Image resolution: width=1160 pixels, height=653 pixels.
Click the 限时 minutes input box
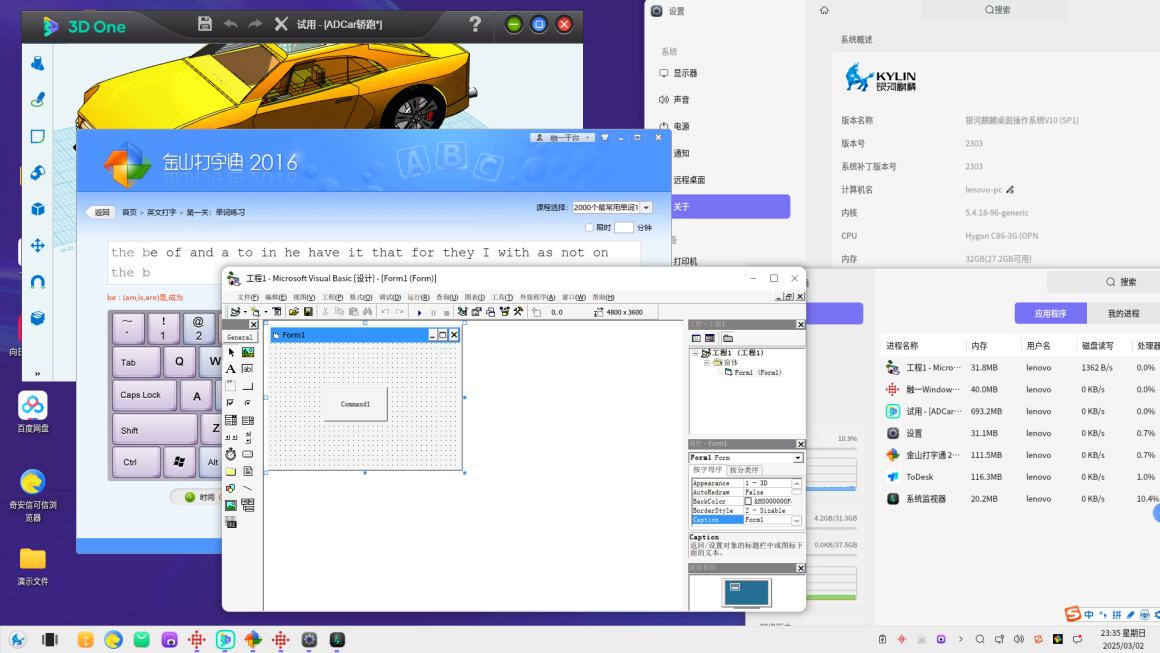624,228
